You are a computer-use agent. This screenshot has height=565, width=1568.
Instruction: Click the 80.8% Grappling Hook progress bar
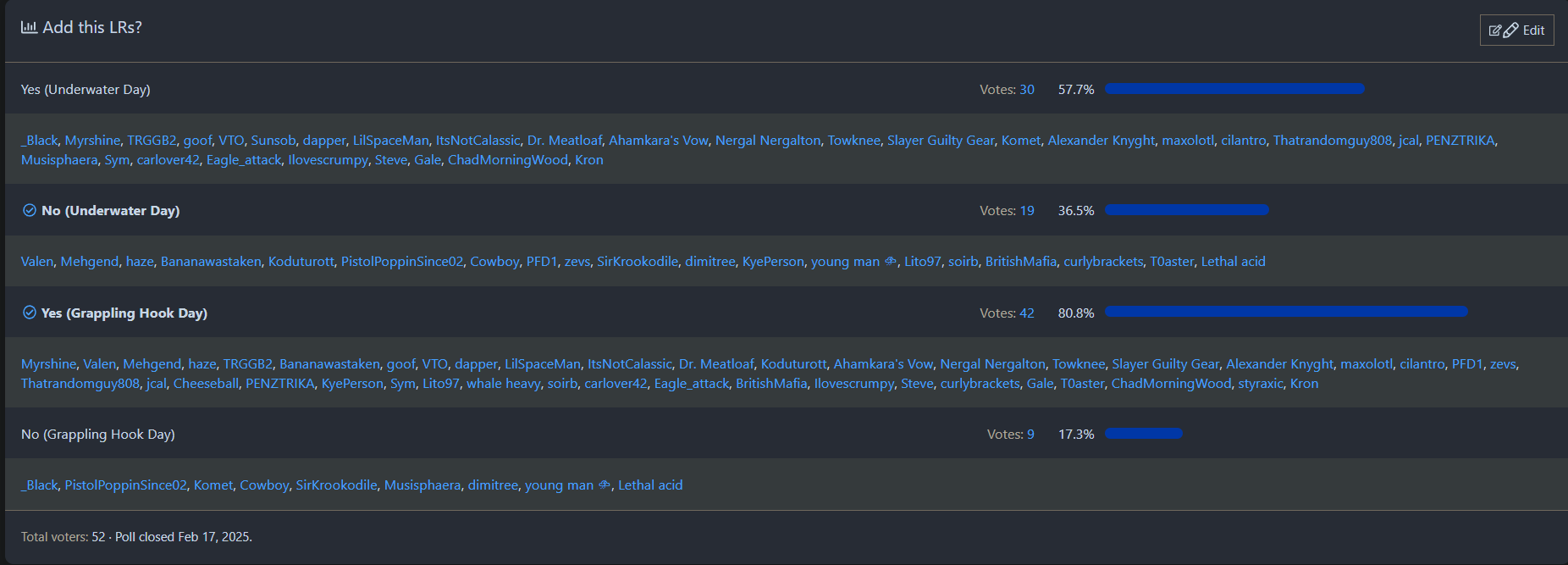coord(1286,312)
